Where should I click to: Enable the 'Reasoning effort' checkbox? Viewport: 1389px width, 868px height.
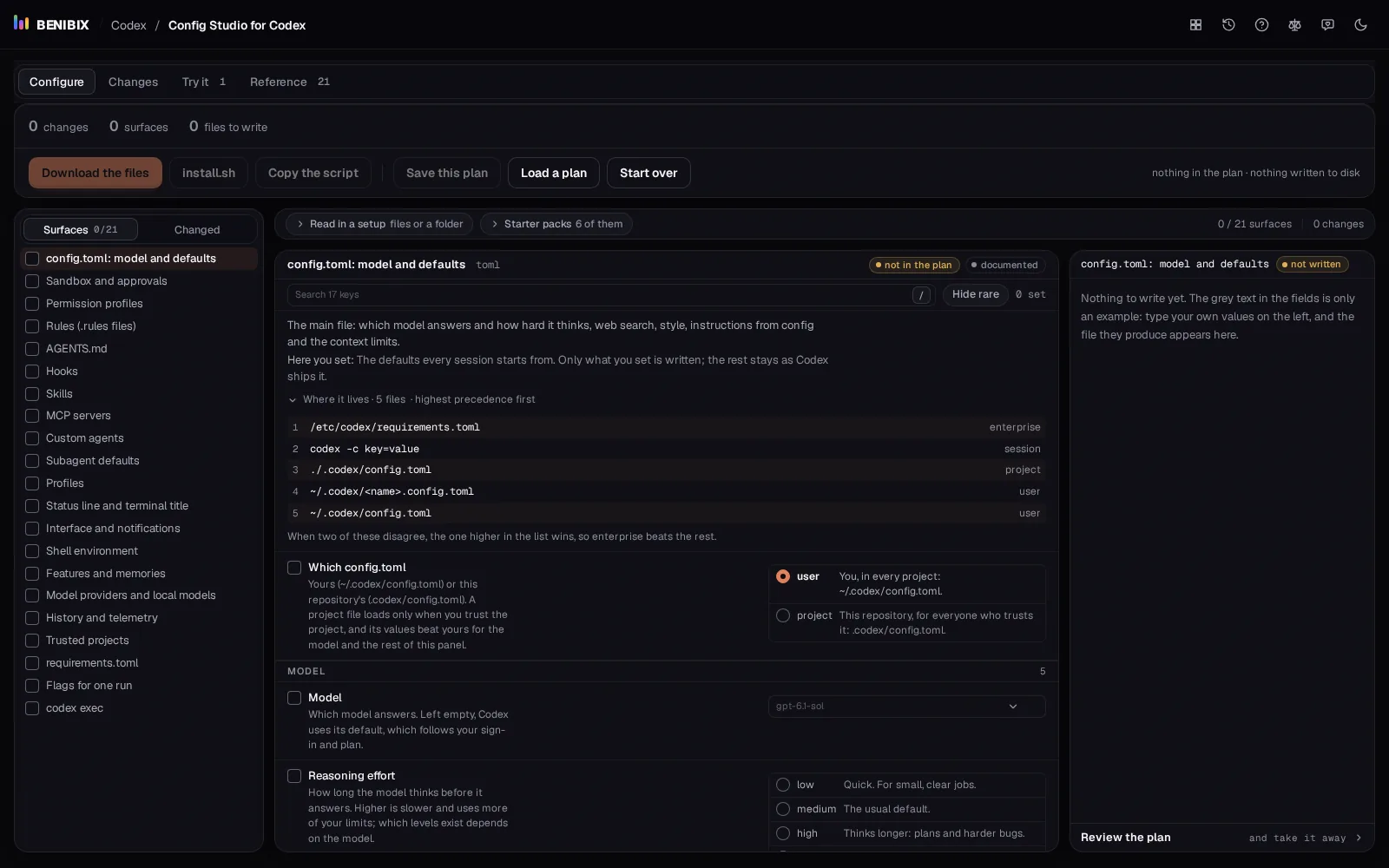click(x=294, y=776)
